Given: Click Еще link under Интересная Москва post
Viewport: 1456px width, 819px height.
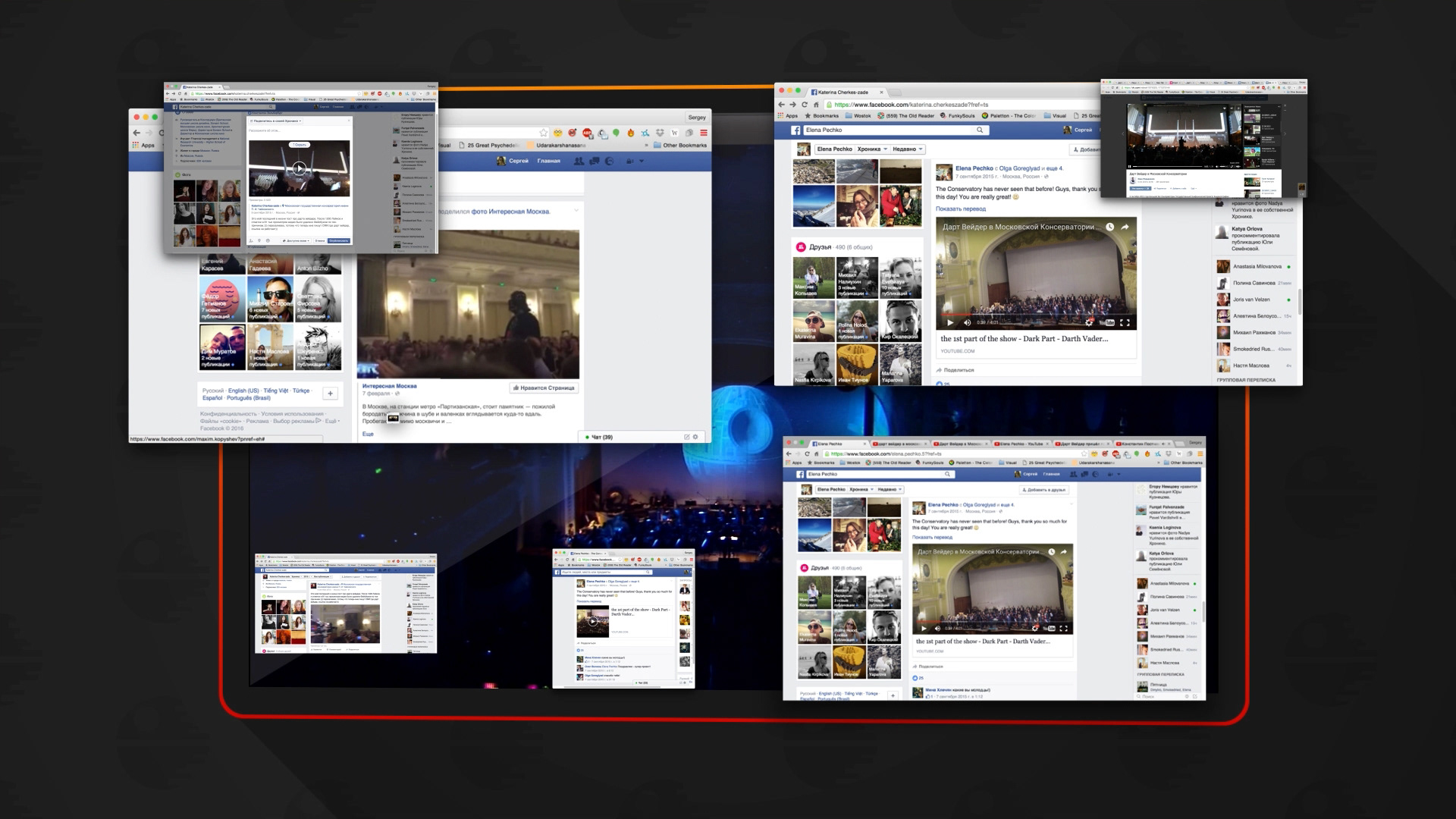Looking at the screenshot, I should point(368,434).
